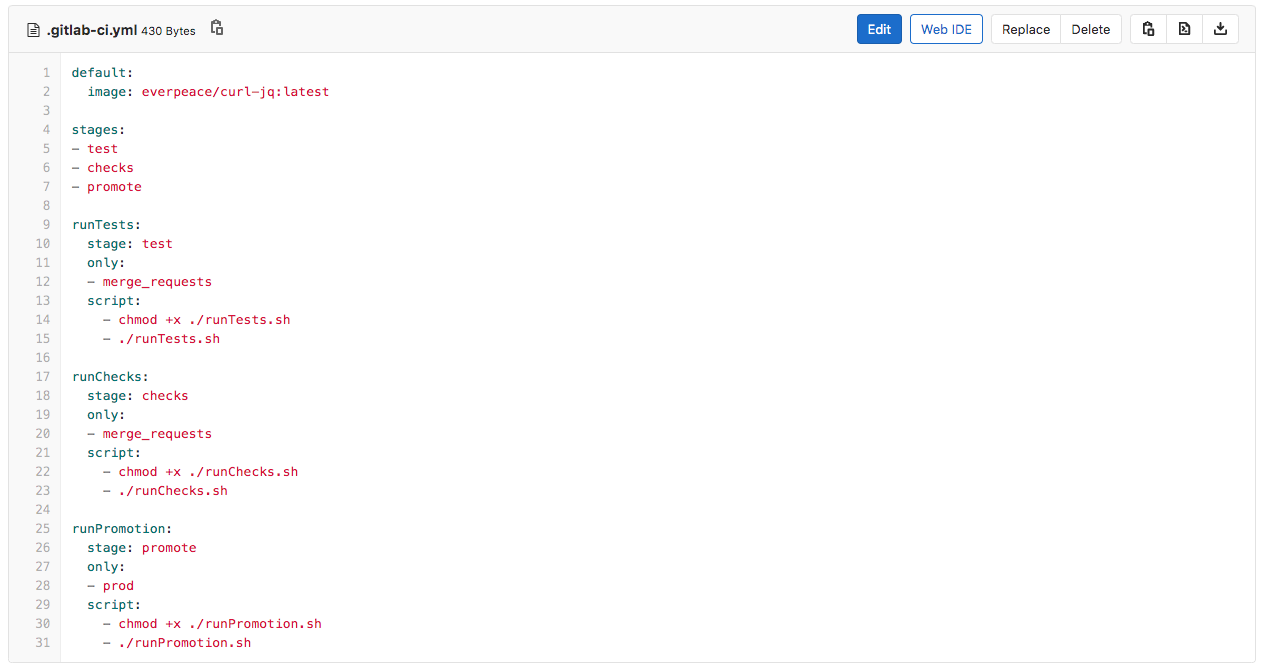Viewport: 1265px width, 668px height.
Task: Click the 430 Bytes size label
Action: coord(168,31)
